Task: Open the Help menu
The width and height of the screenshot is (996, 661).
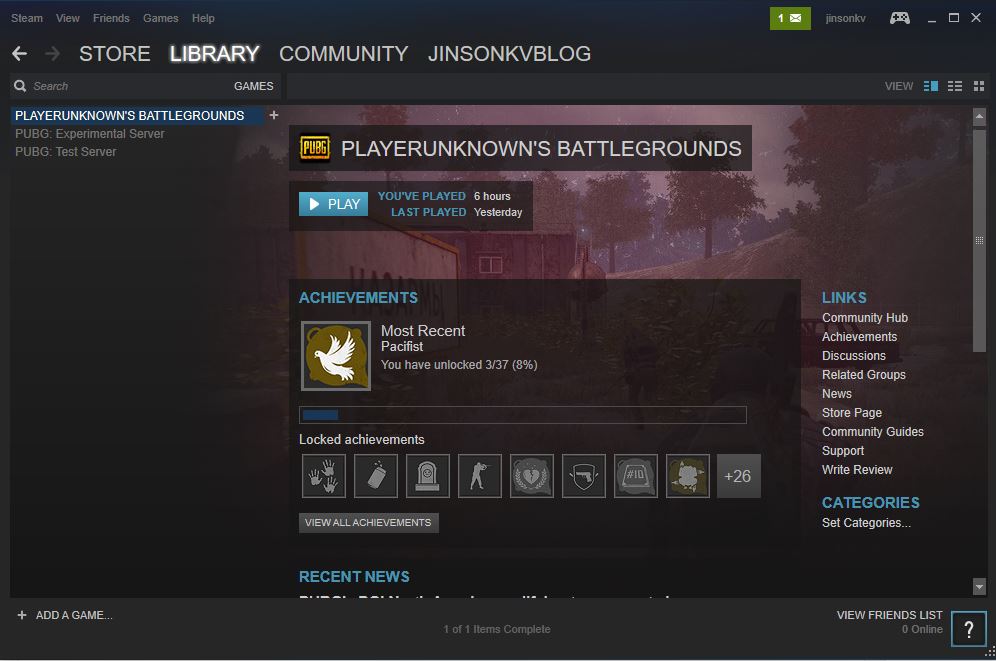Action: [203, 18]
